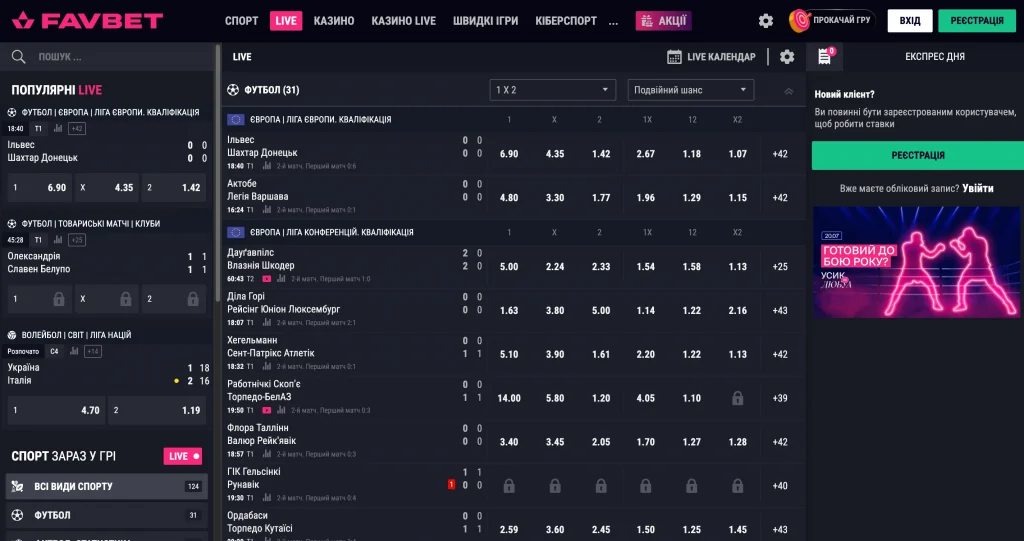Open the Флора Таллінн match
This screenshot has height=541, width=1024.
tap(261, 434)
